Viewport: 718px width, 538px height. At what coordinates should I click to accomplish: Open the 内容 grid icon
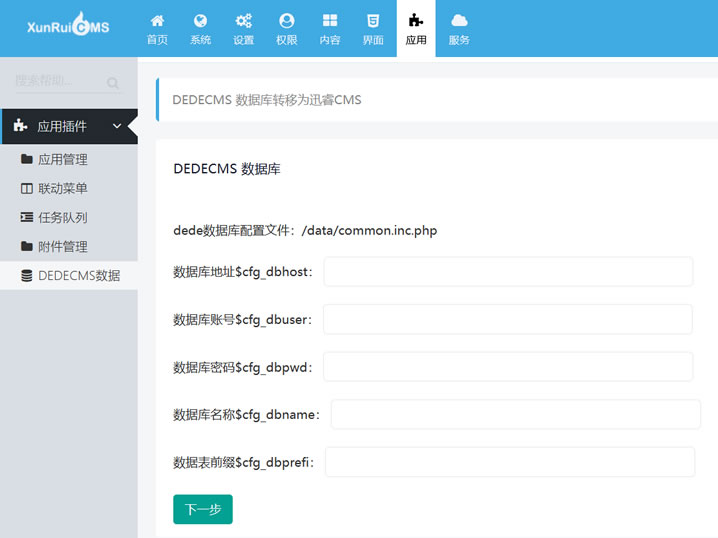coord(330,21)
